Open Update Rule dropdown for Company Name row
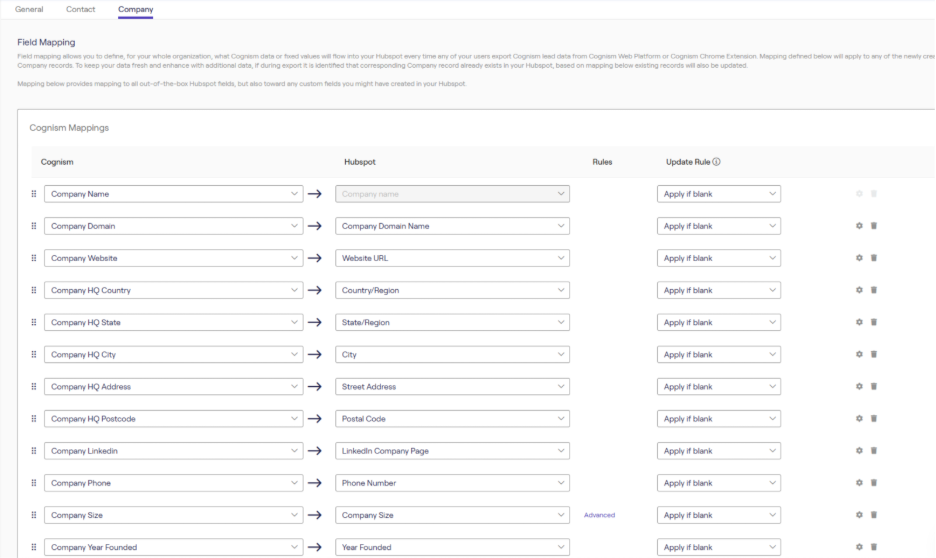Image resolution: width=936 pixels, height=558 pixels. click(718, 194)
